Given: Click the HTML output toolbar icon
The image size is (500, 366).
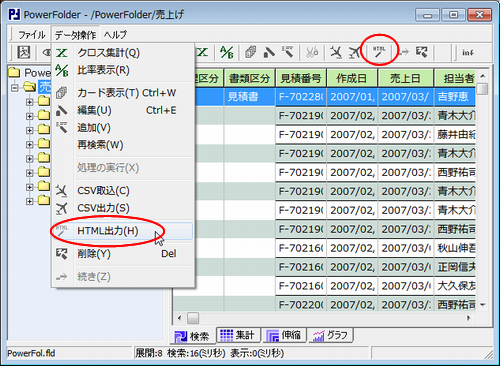Looking at the screenshot, I should coord(379,52).
